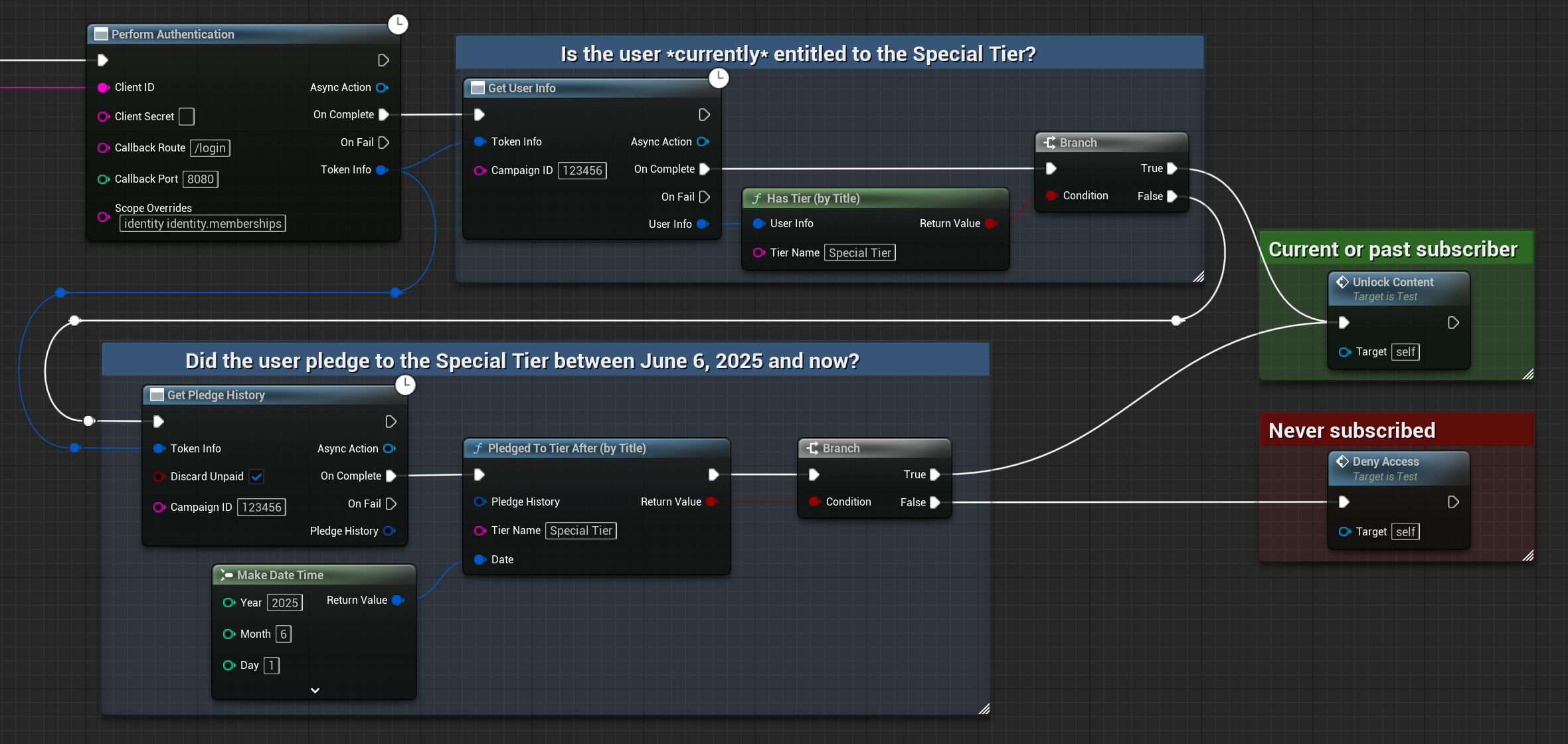The width and height of the screenshot is (1568, 744).
Task: Click the latent clock icon on Get User Info
Action: pyautogui.click(x=719, y=78)
